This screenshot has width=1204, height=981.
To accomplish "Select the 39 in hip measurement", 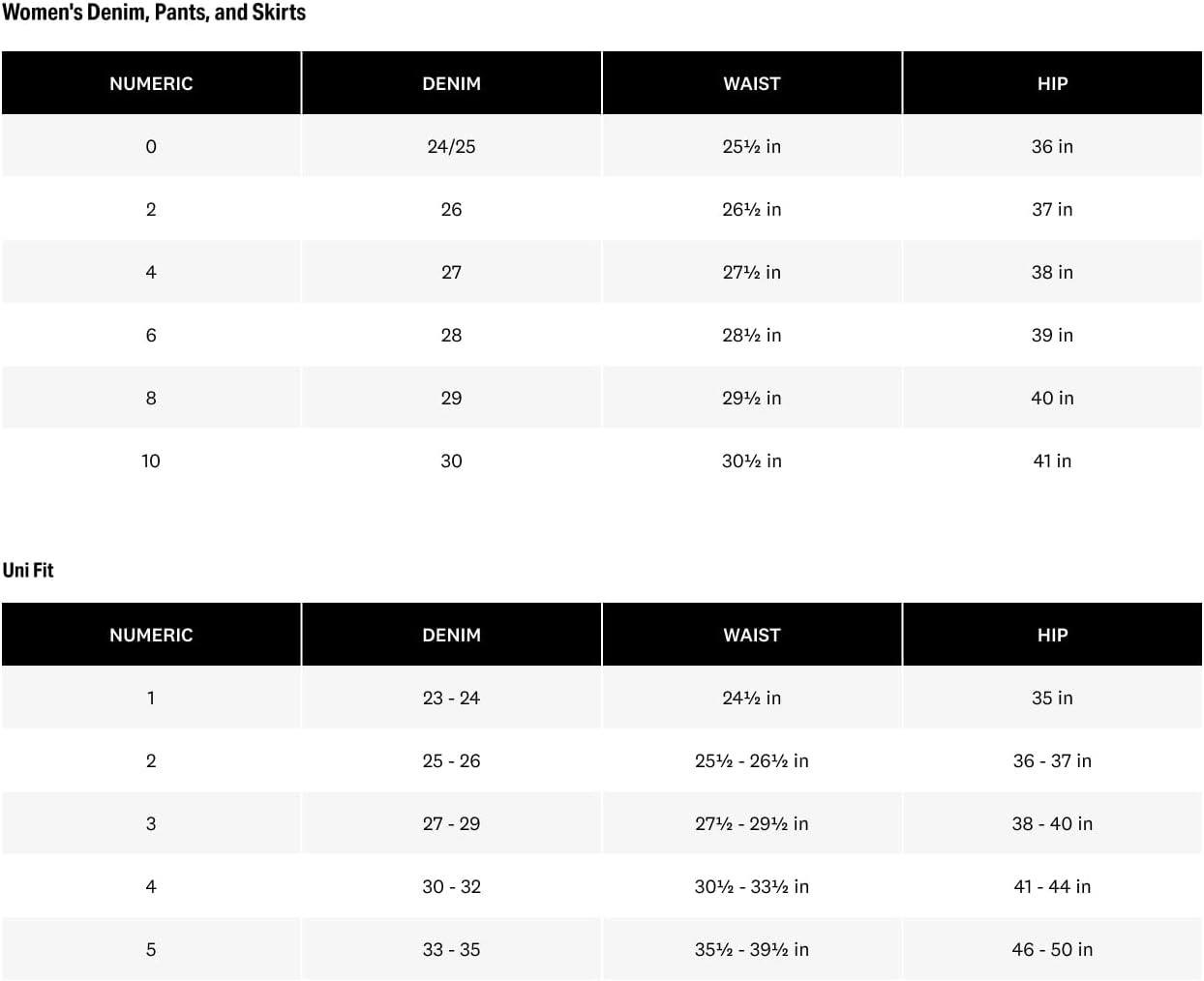I will (1052, 335).
